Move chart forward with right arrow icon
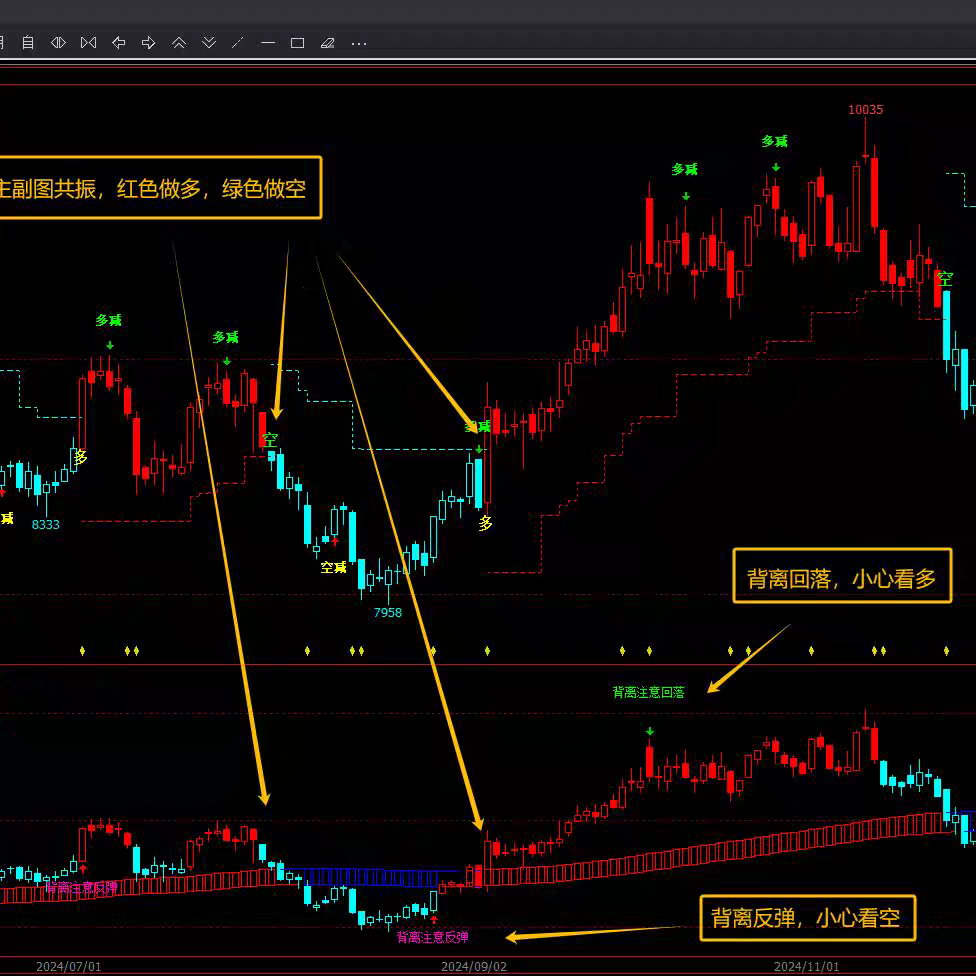 148,43
